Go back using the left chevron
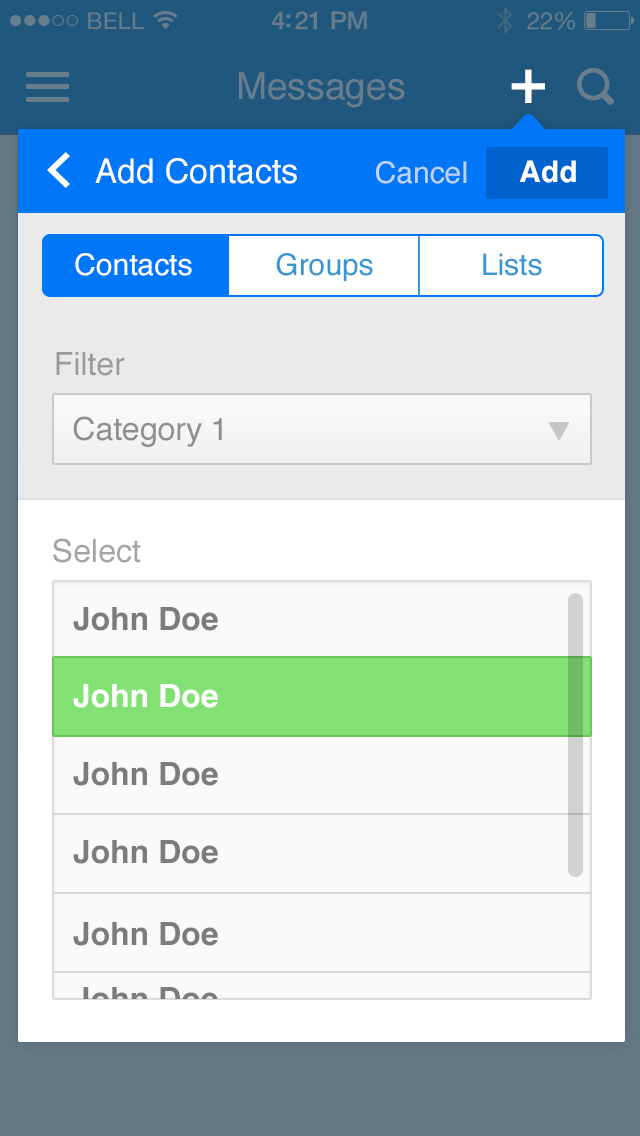640x1136 pixels. coord(60,171)
